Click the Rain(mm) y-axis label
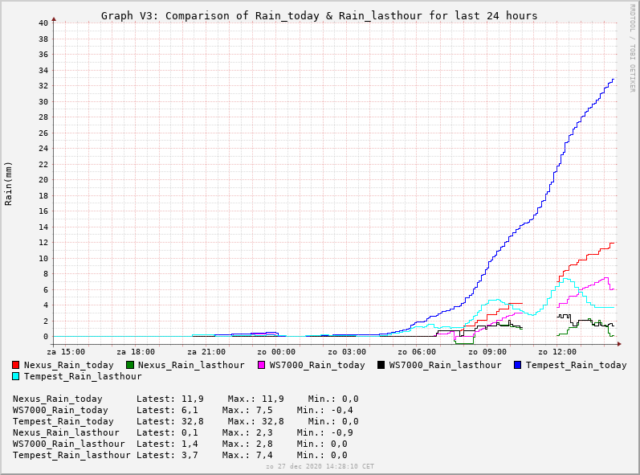This screenshot has width=640, height=475. point(9,182)
